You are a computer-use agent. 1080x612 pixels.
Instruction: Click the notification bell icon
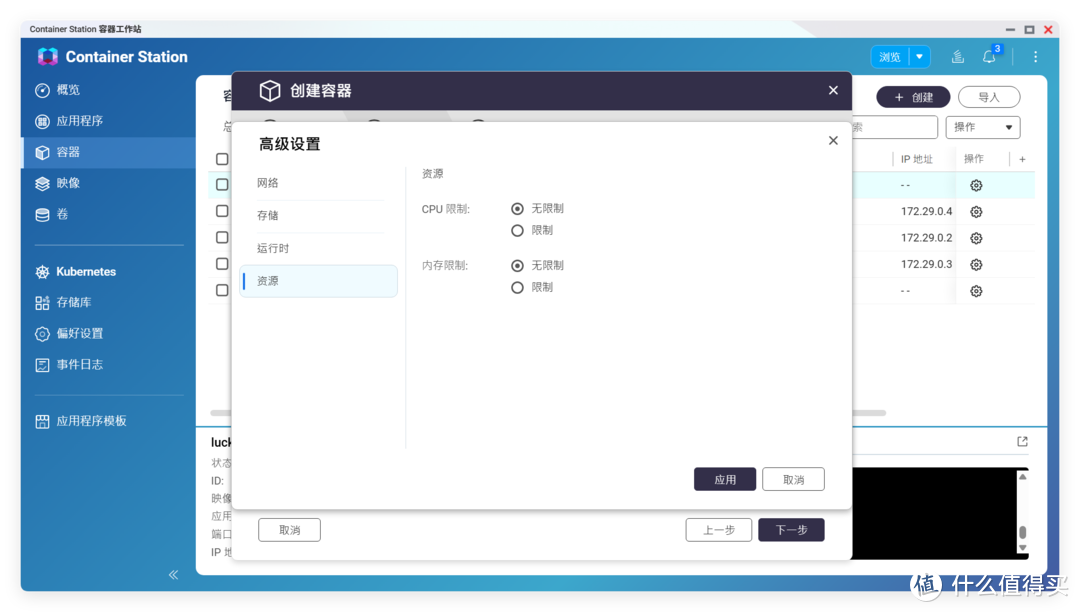[989, 57]
